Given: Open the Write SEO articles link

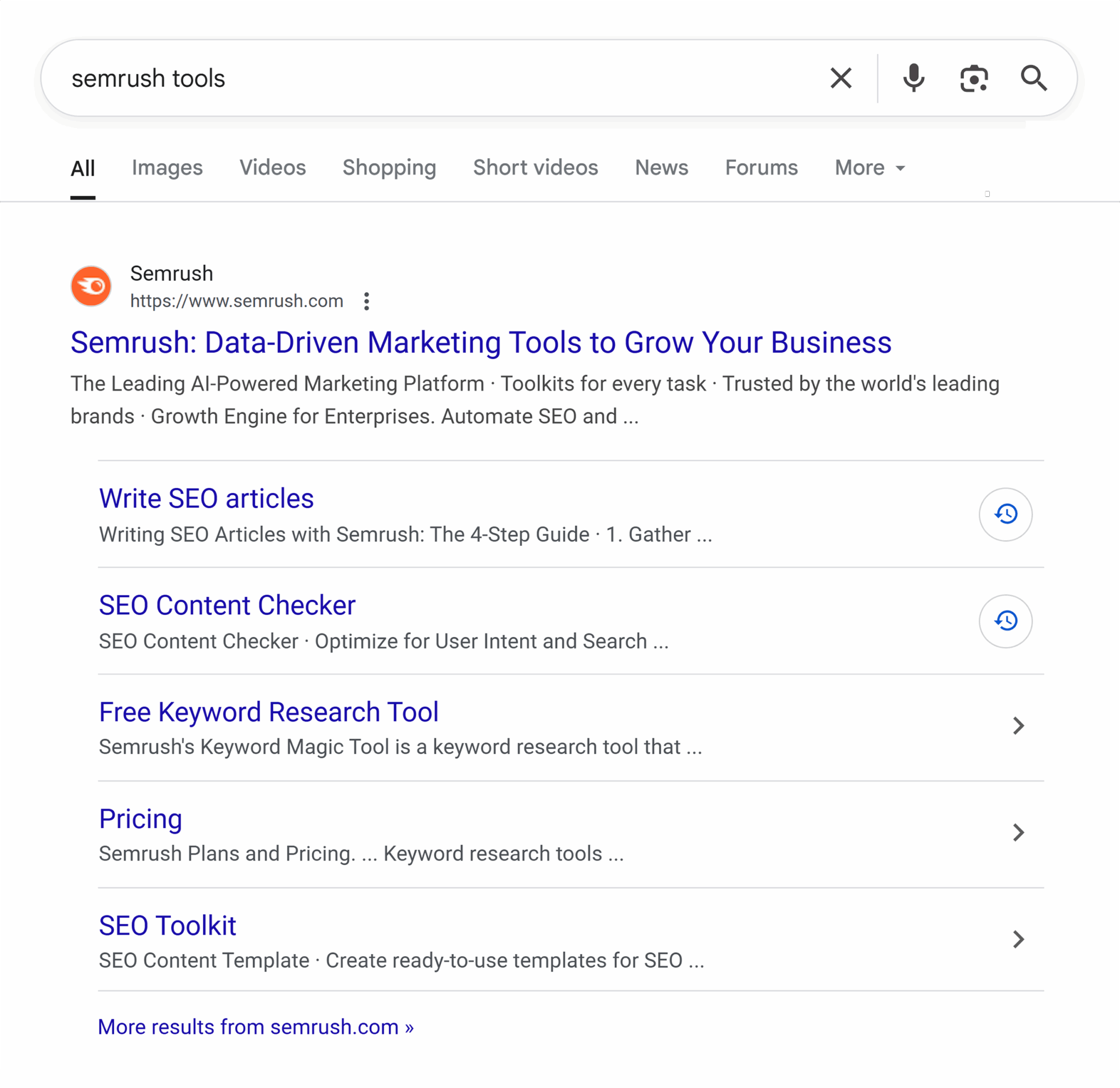Looking at the screenshot, I should click(x=206, y=498).
